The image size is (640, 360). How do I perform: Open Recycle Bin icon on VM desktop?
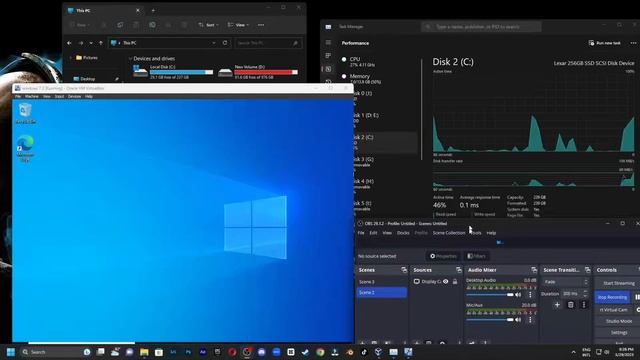coord(25,113)
